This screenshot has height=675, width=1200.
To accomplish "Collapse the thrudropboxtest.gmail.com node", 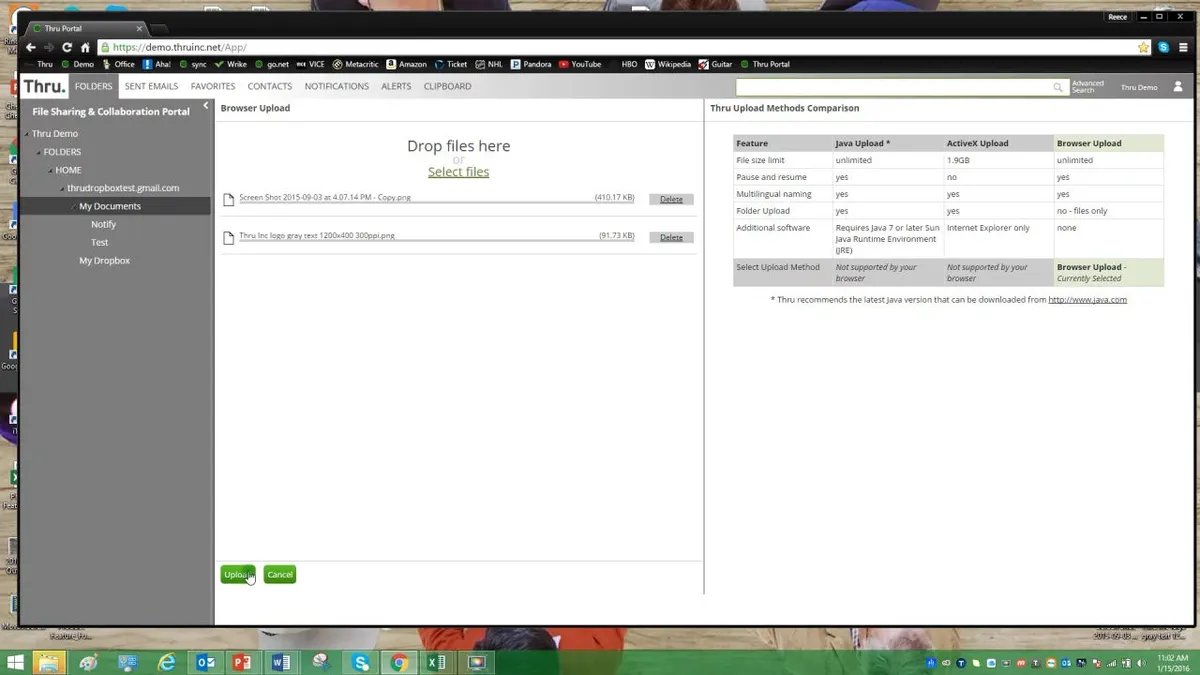I will 62,188.
